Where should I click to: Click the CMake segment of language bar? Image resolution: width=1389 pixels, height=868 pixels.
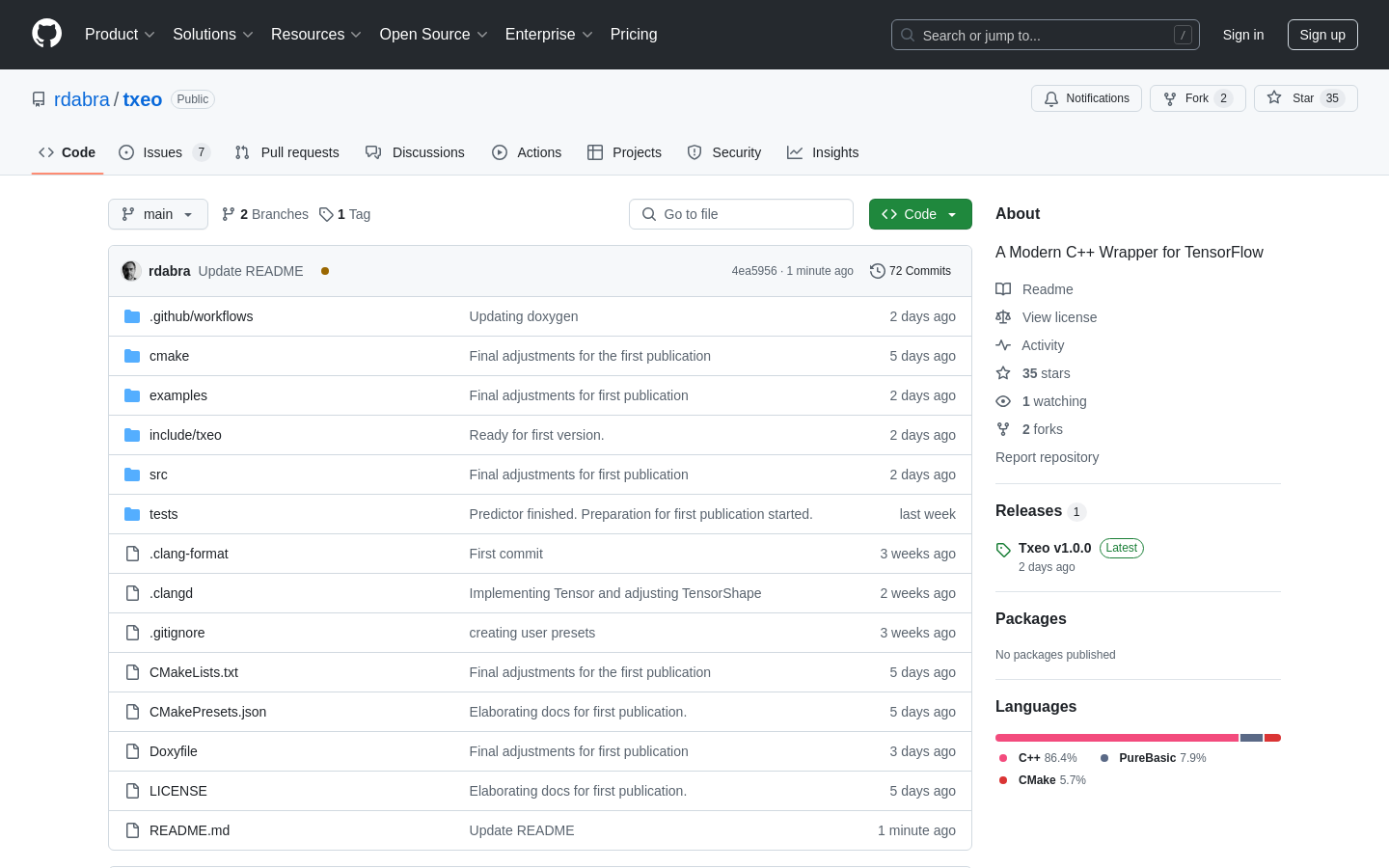click(x=1272, y=738)
